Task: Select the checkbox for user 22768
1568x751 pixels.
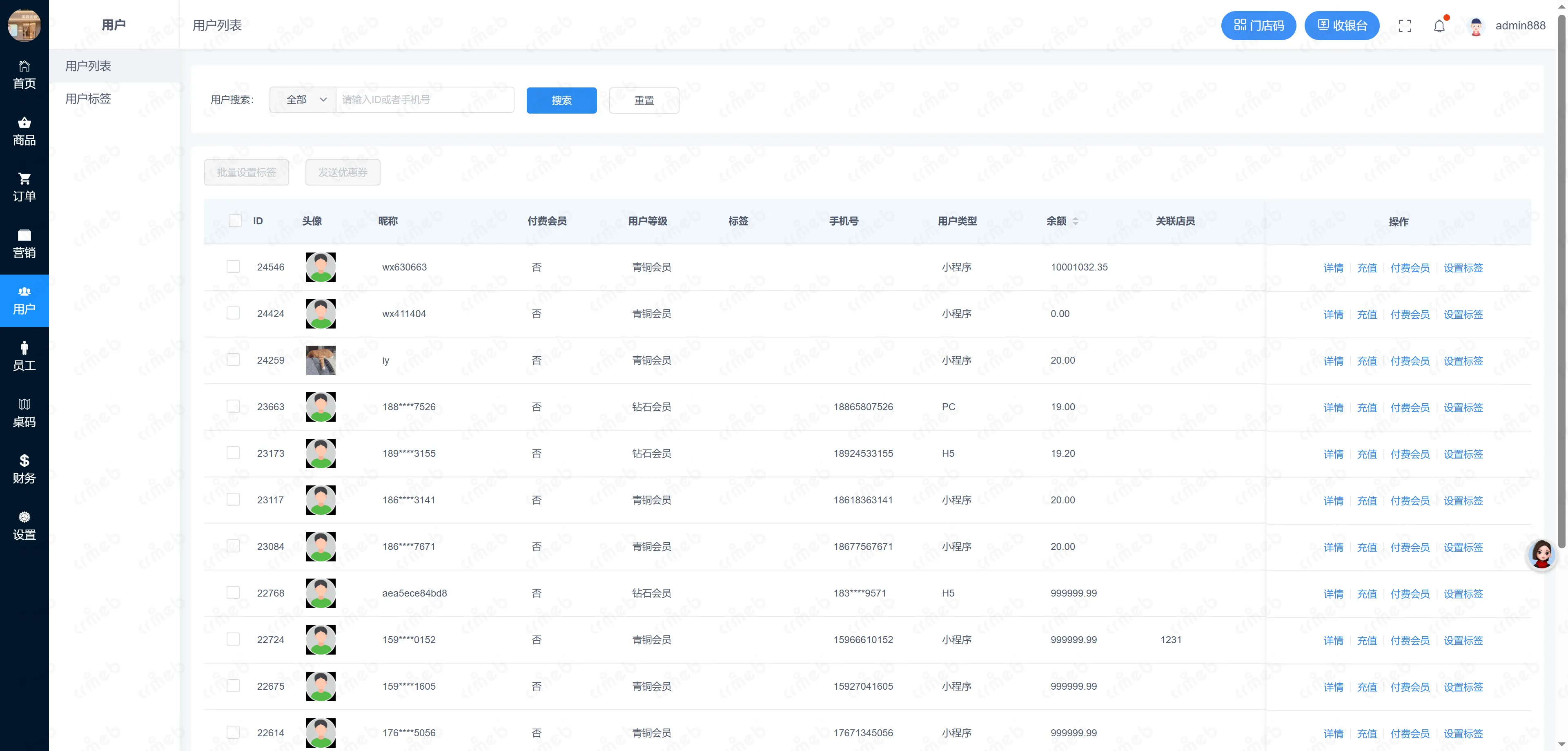Action: [x=233, y=592]
